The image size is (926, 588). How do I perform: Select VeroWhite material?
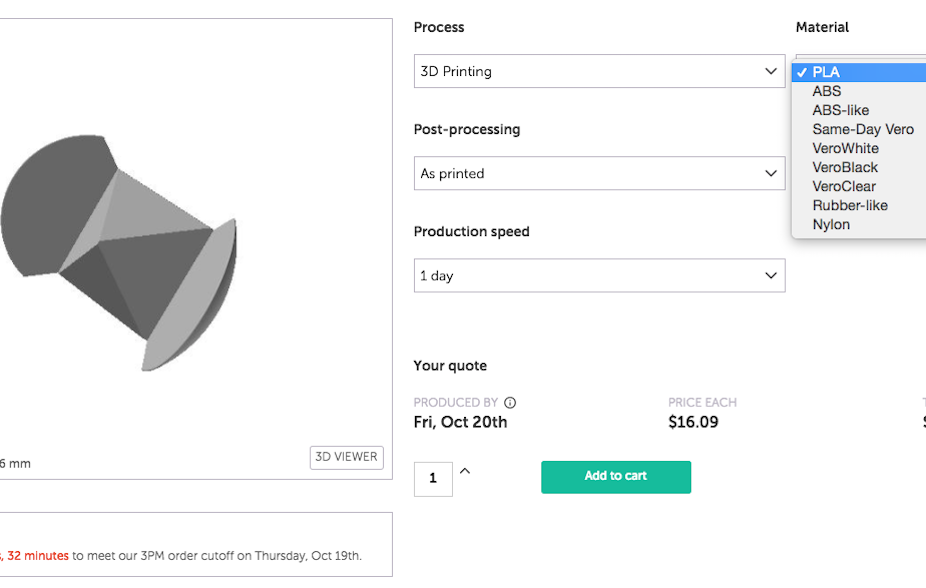click(x=859, y=148)
